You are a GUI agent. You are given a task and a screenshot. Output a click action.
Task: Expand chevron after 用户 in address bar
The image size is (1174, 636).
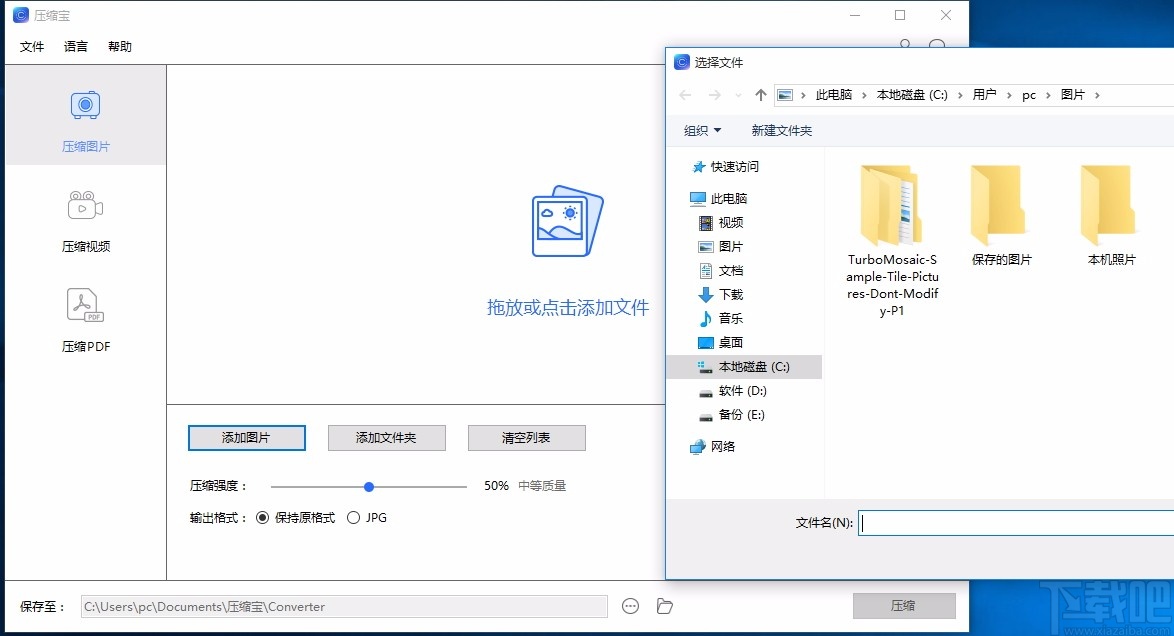pyautogui.click(x=1009, y=95)
